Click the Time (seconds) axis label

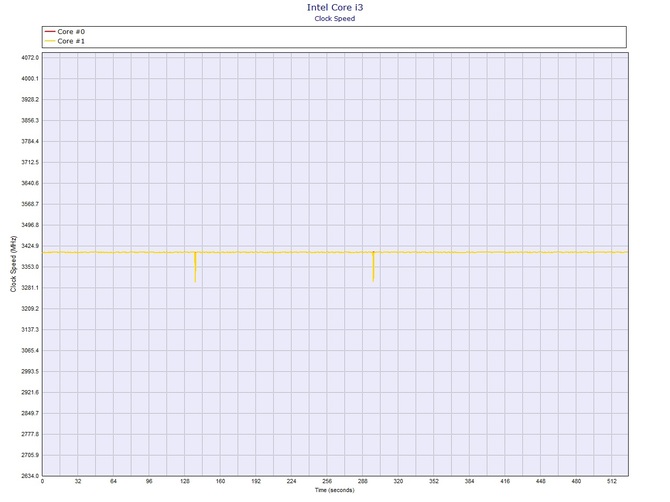click(335, 490)
